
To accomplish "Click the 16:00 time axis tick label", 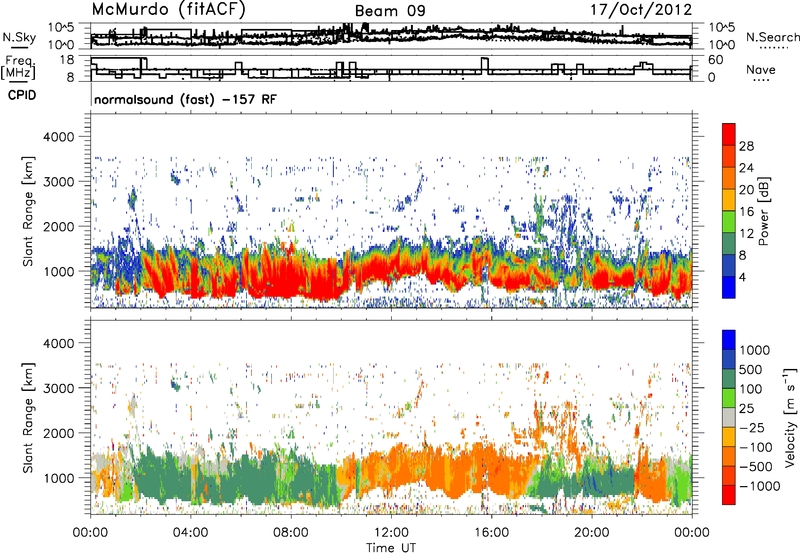I will pos(491,533).
